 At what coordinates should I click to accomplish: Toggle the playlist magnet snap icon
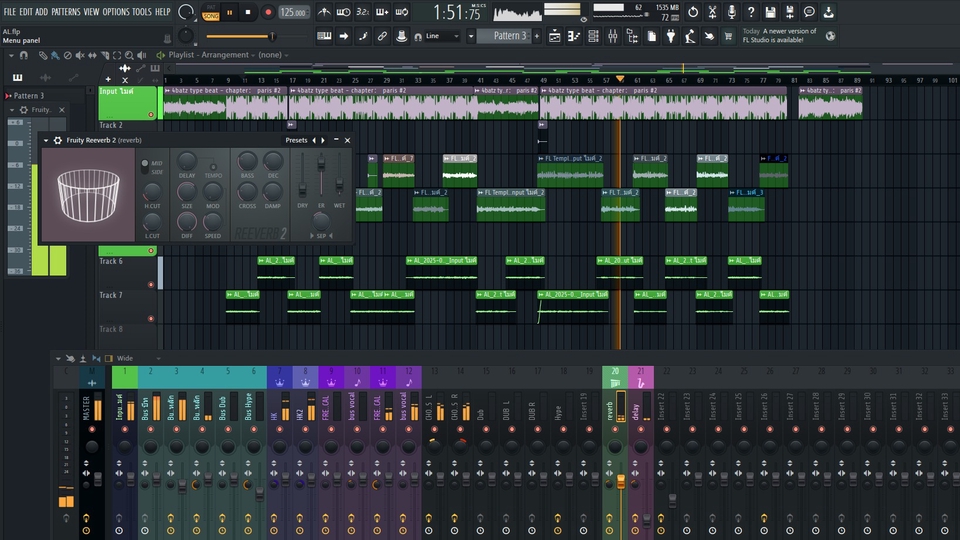click(x=24, y=55)
